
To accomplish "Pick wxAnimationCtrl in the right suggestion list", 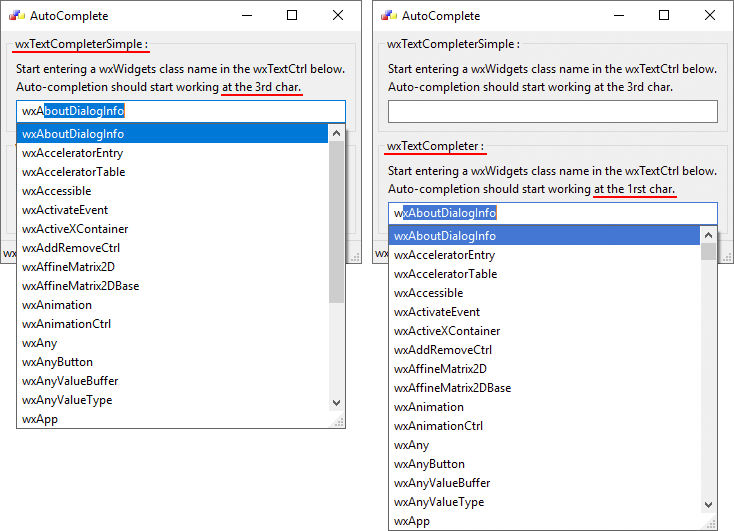I will (x=438, y=426).
